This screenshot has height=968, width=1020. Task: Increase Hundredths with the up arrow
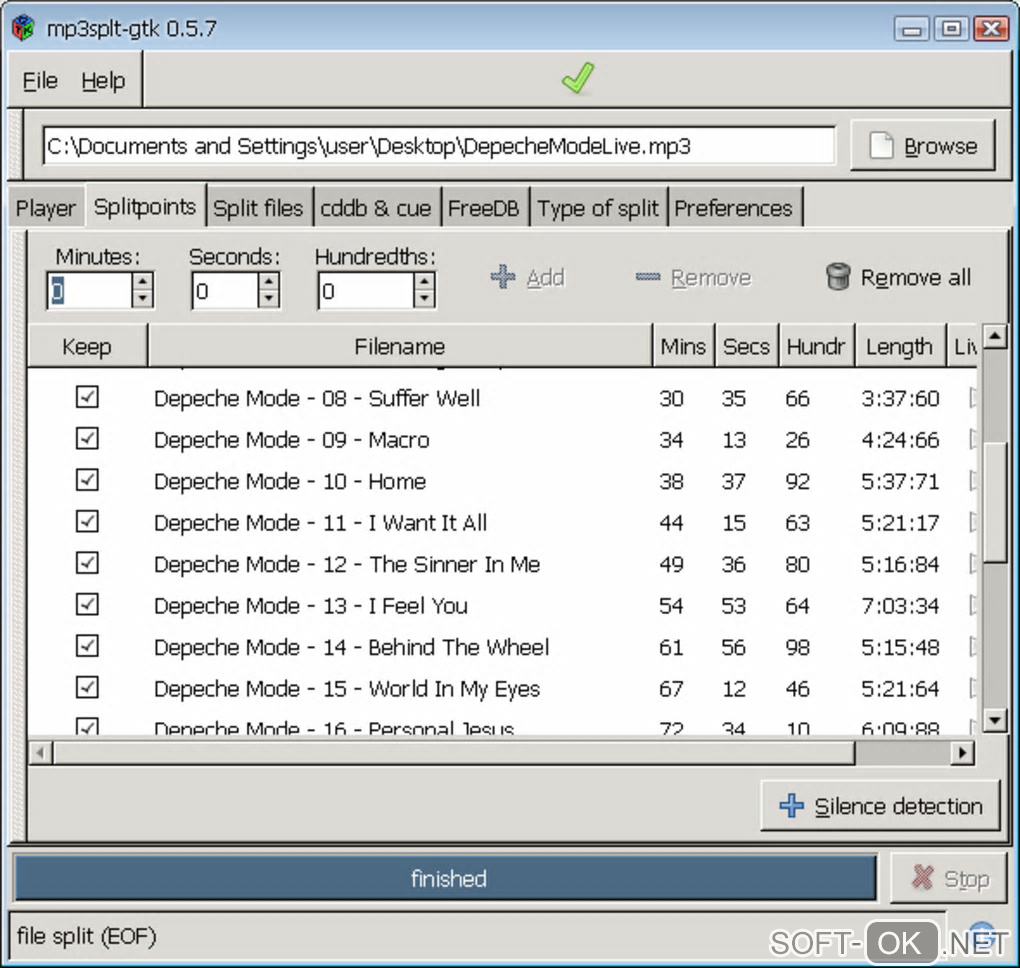424,281
